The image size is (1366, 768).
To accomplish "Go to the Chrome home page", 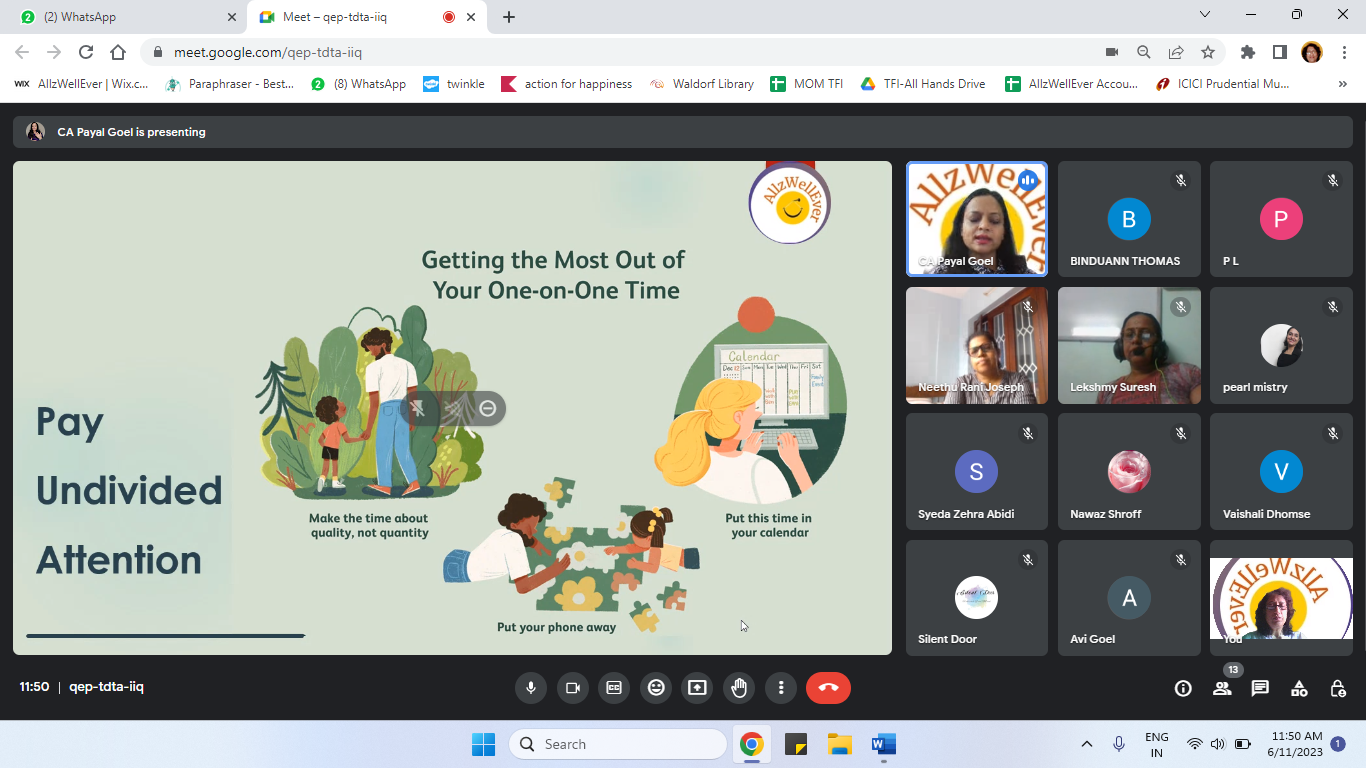I will [118, 52].
